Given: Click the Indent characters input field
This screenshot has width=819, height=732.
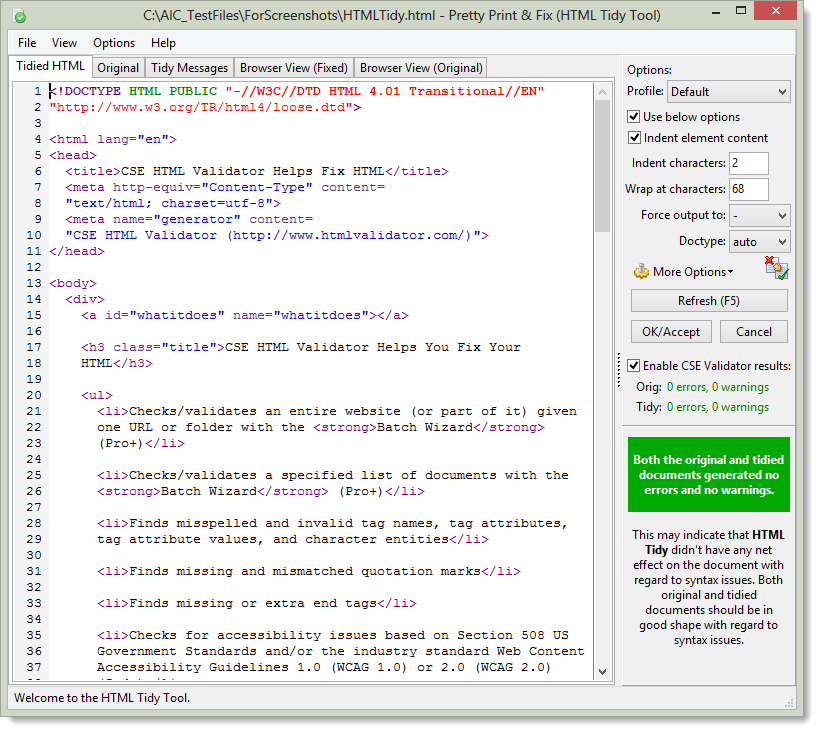Looking at the screenshot, I should click(748, 163).
